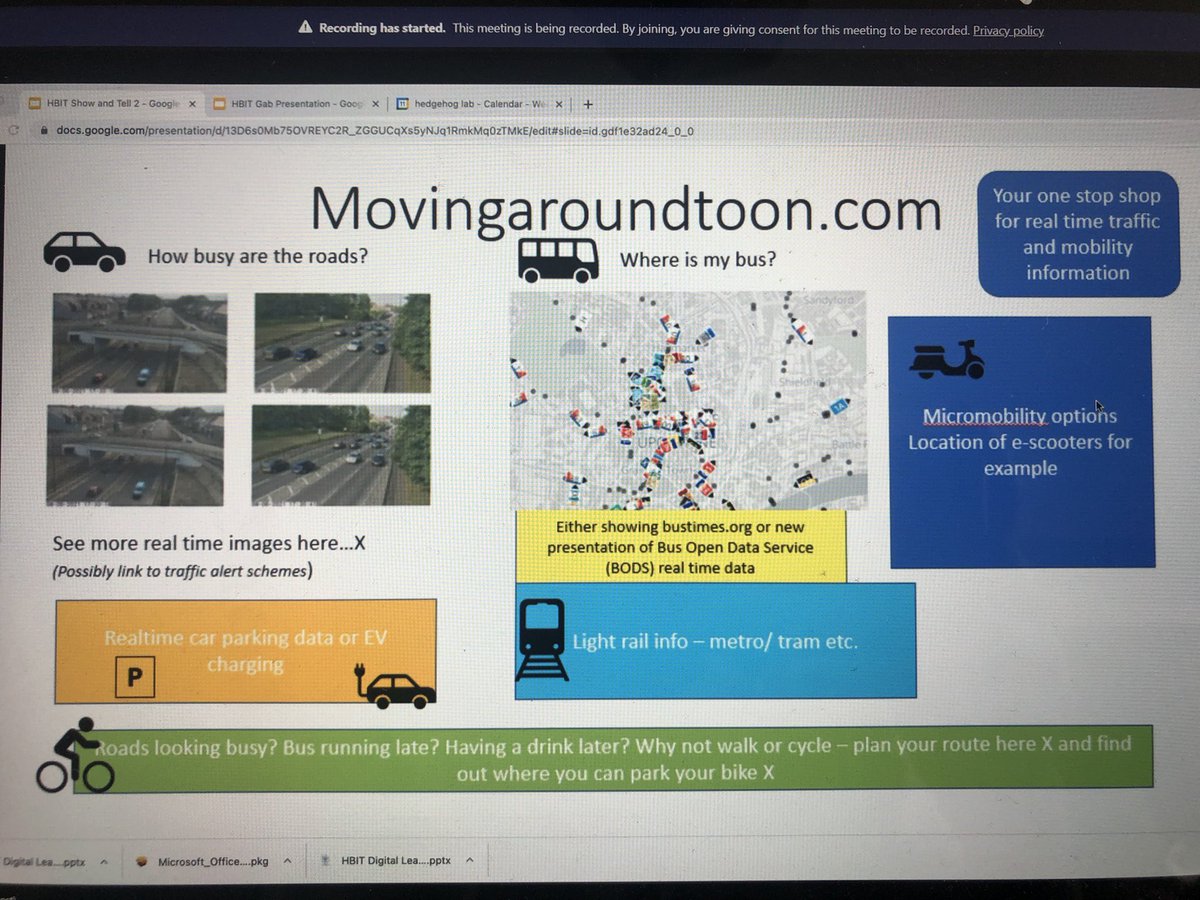This screenshot has height=900, width=1200.
Task: Click the HBIT Digital Lea pptx file icon
Action: pos(326,859)
